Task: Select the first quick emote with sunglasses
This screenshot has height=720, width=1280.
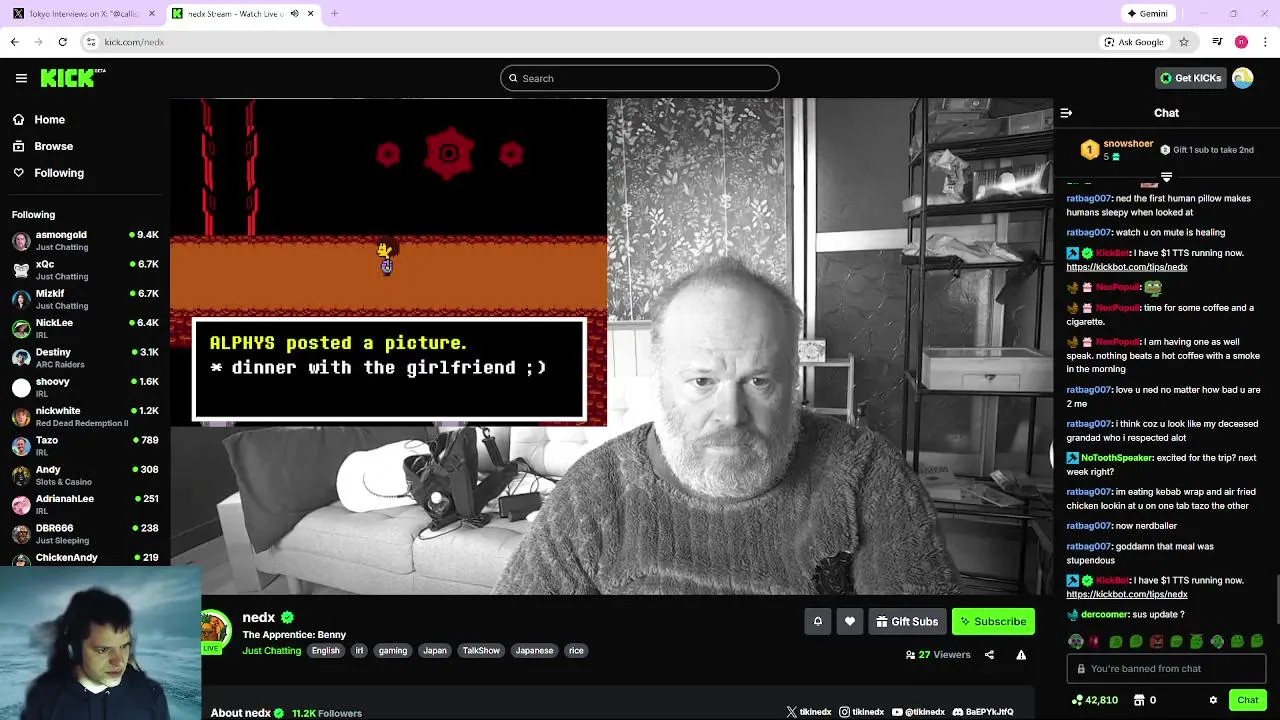Action: [1075, 642]
